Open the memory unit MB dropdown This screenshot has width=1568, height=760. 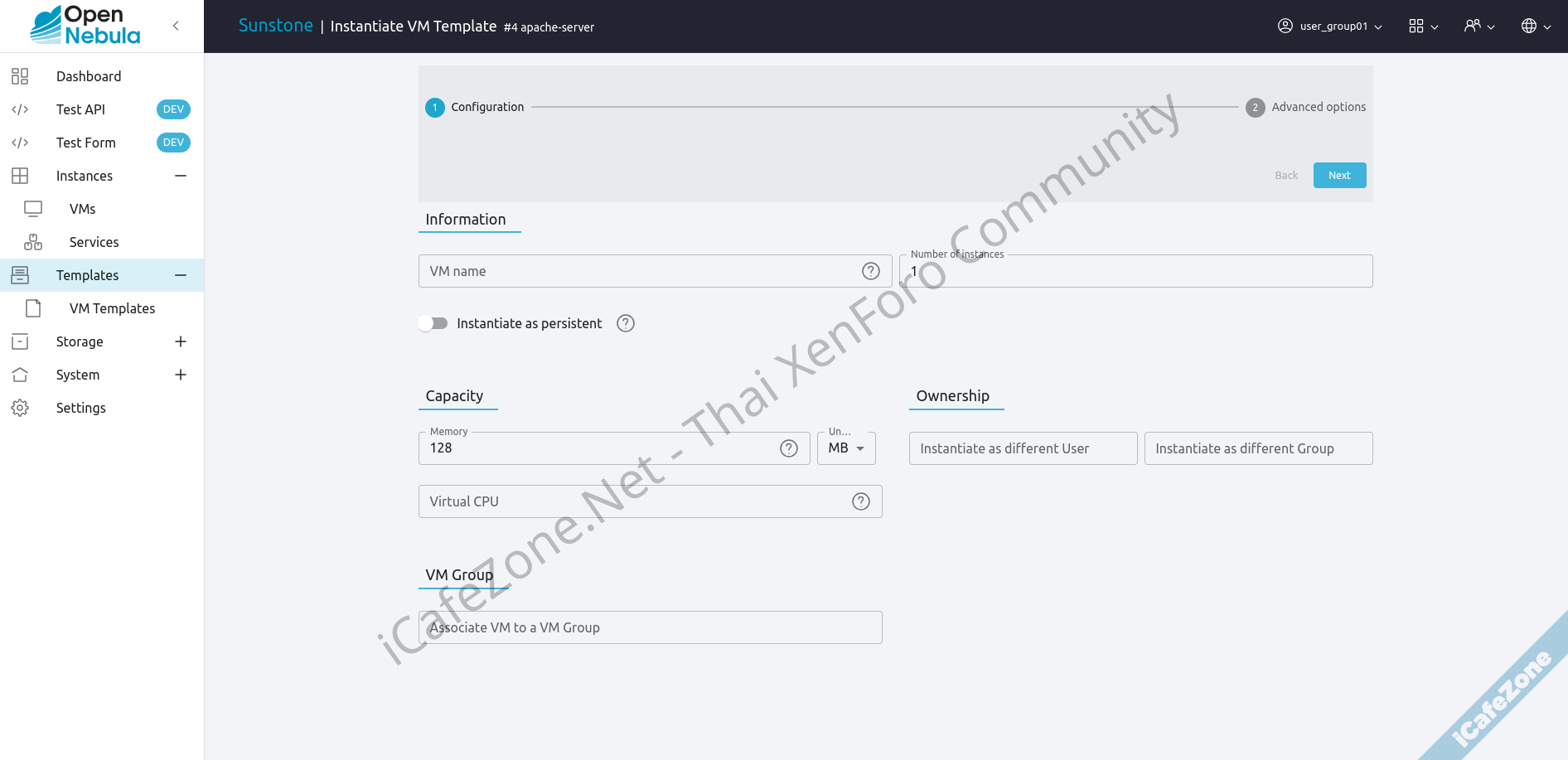pos(846,448)
